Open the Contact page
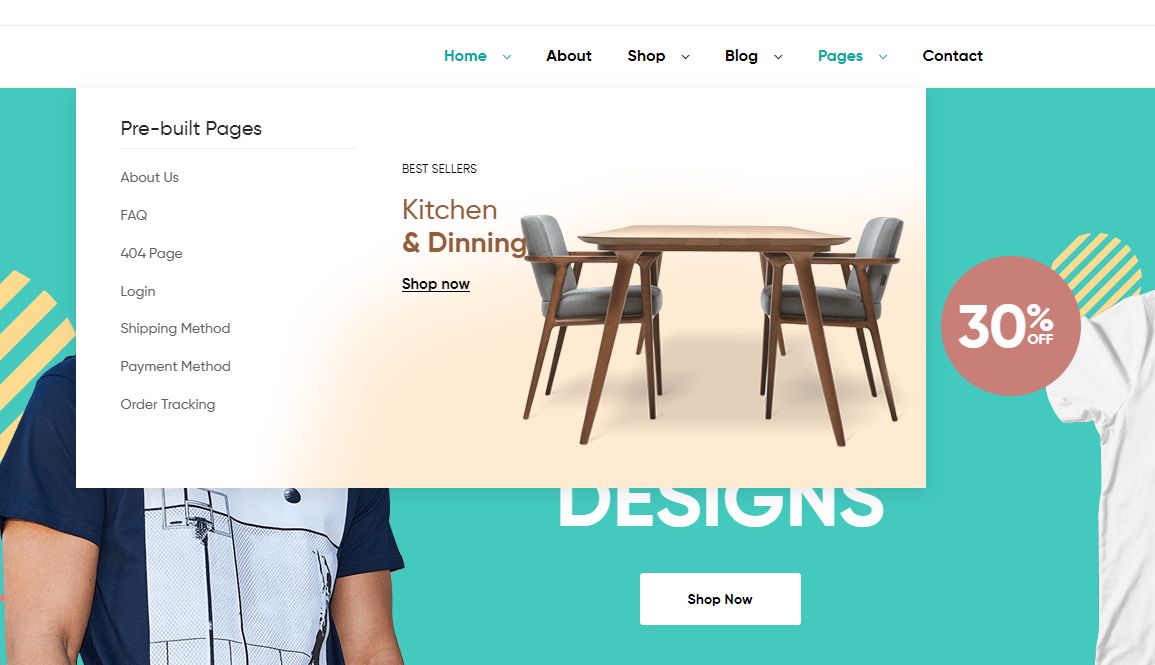Image resolution: width=1155 pixels, height=665 pixels. (x=952, y=56)
